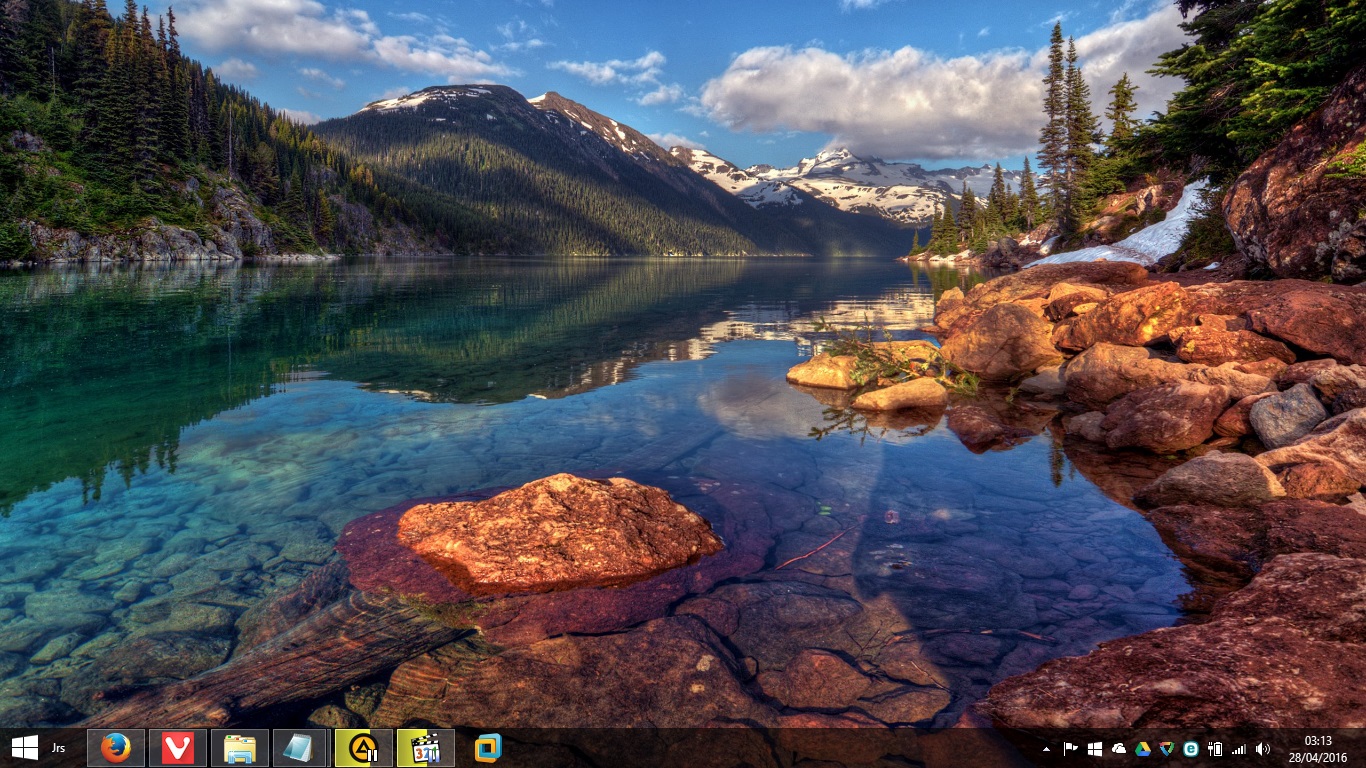Viewport: 1366px width, 768px height.
Task: Open the Google Drive tray icon
Action: 1143,749
